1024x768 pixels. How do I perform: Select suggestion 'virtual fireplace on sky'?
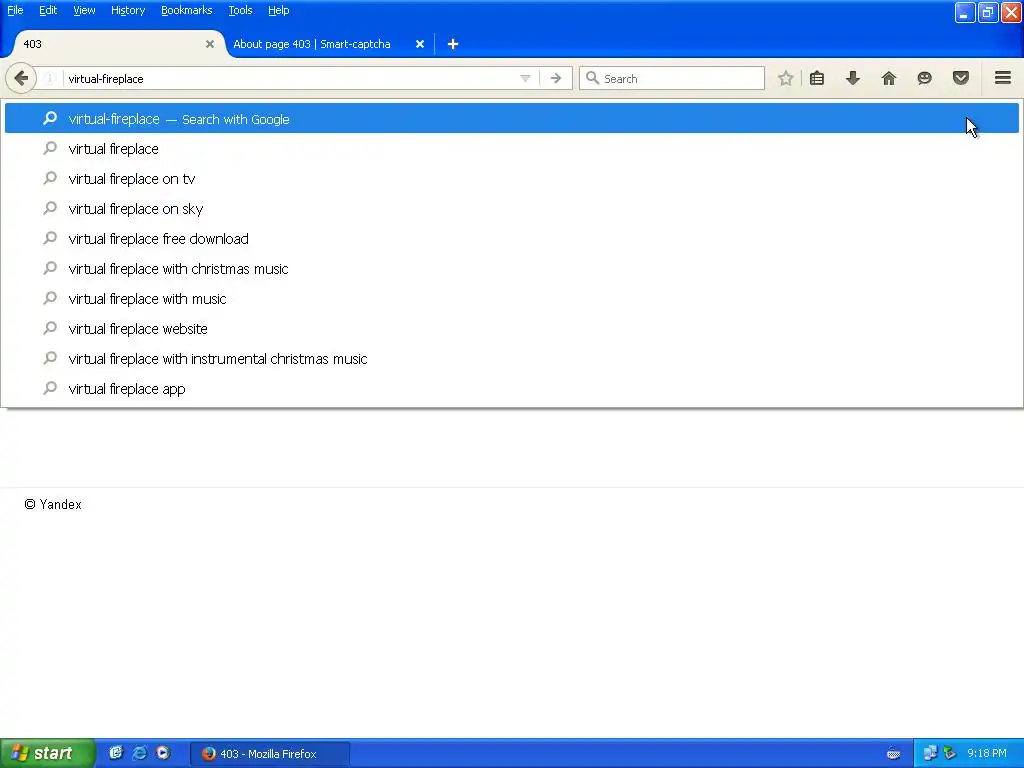(x=512, y=209)
